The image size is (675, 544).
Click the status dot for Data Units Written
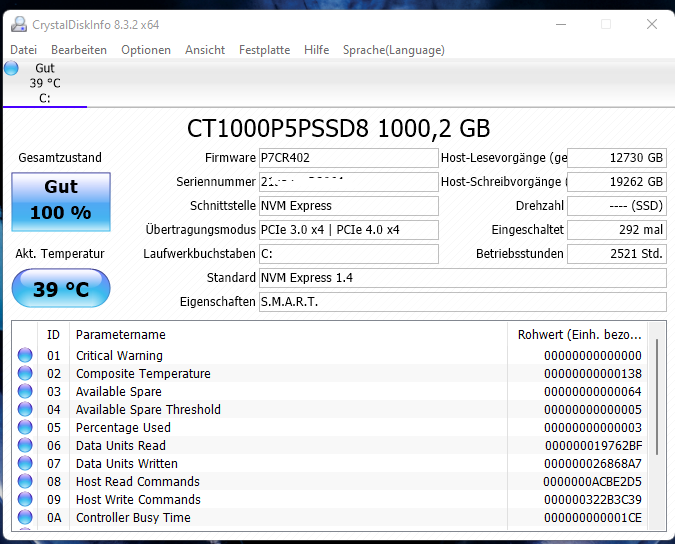[x=25, y=464]
